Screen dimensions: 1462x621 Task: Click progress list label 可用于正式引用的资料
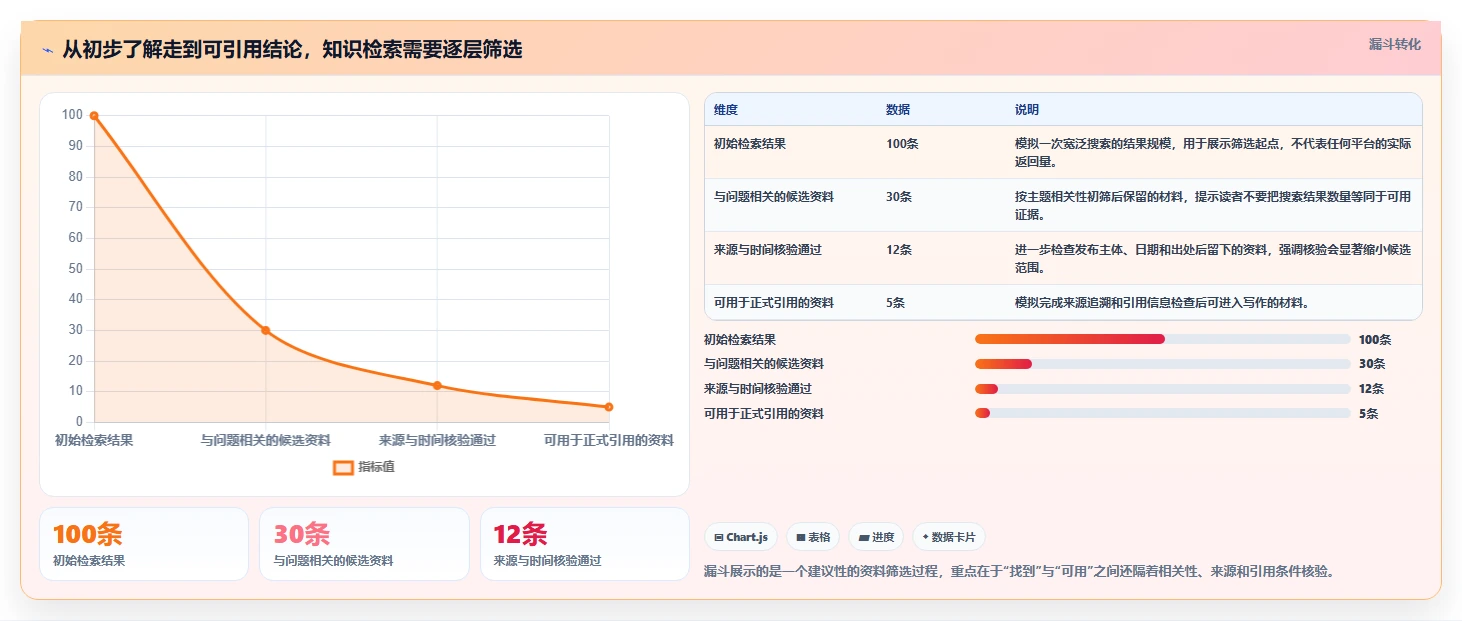point(764,415)
